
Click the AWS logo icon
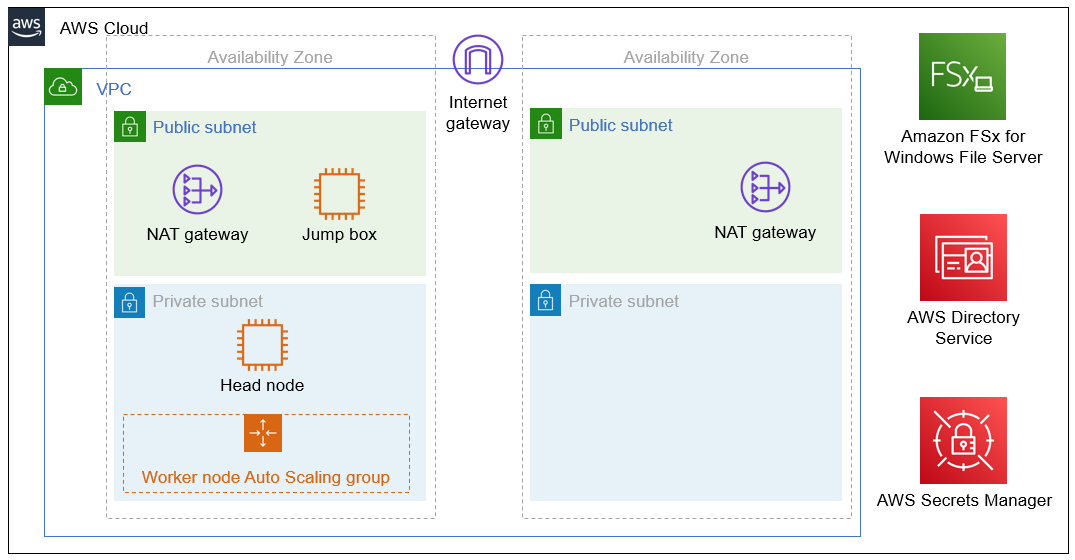27,27
